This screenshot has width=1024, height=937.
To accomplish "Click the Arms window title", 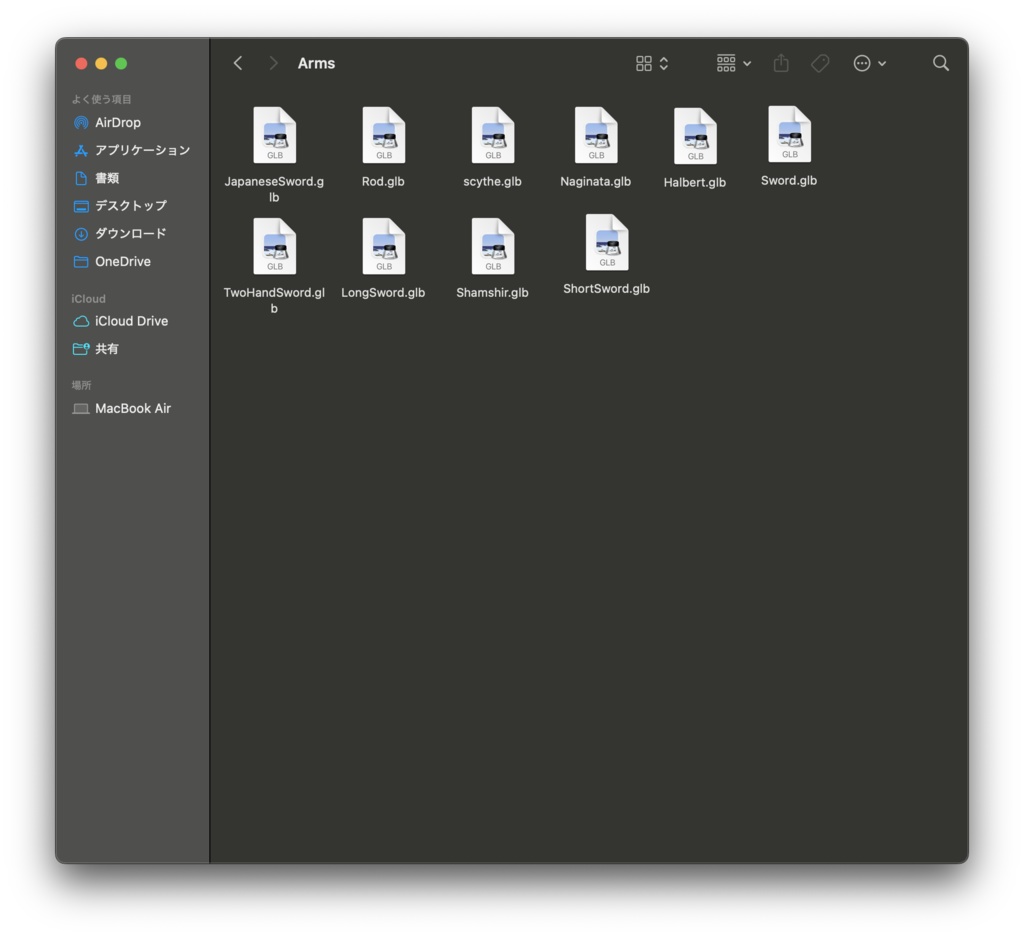I will coord(316,63).
